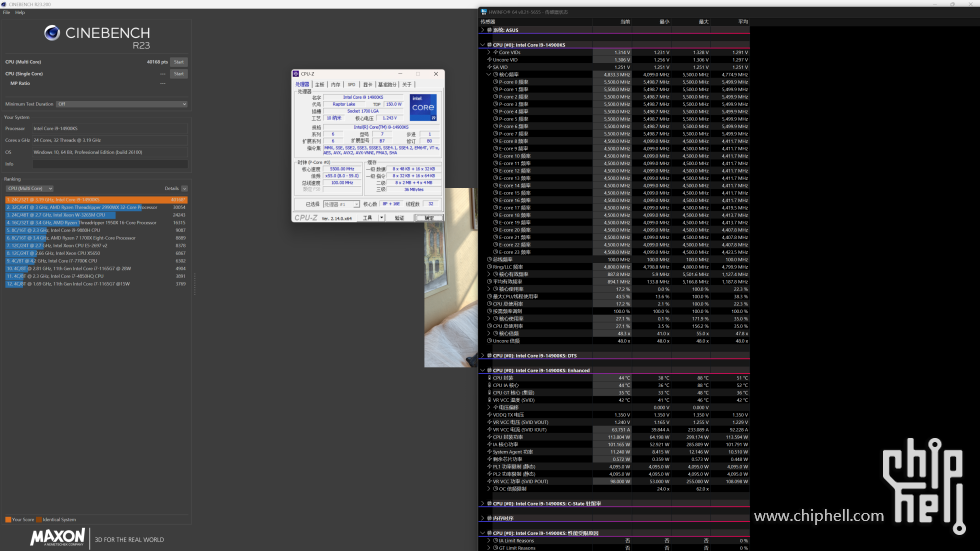Start the CPU Single Core benchmark
The image size is (980, 551).
179,74
